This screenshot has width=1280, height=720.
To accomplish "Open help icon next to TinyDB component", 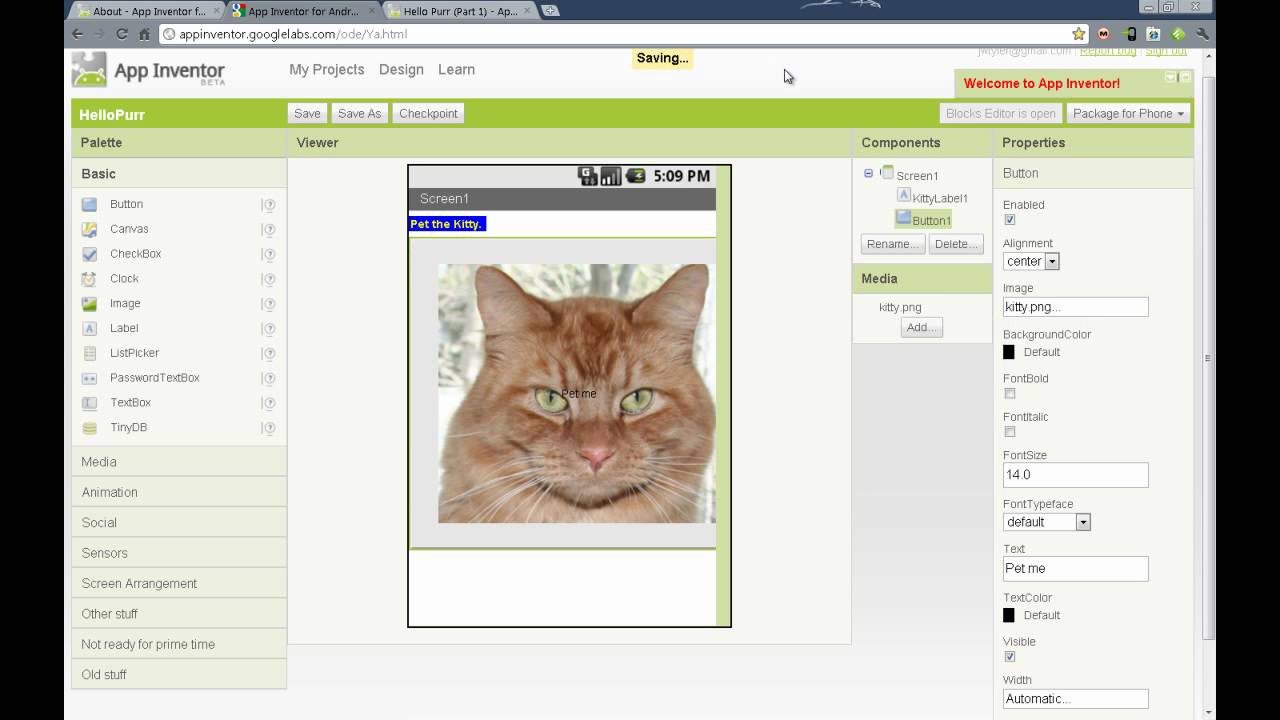I will [x=269, y=428].
